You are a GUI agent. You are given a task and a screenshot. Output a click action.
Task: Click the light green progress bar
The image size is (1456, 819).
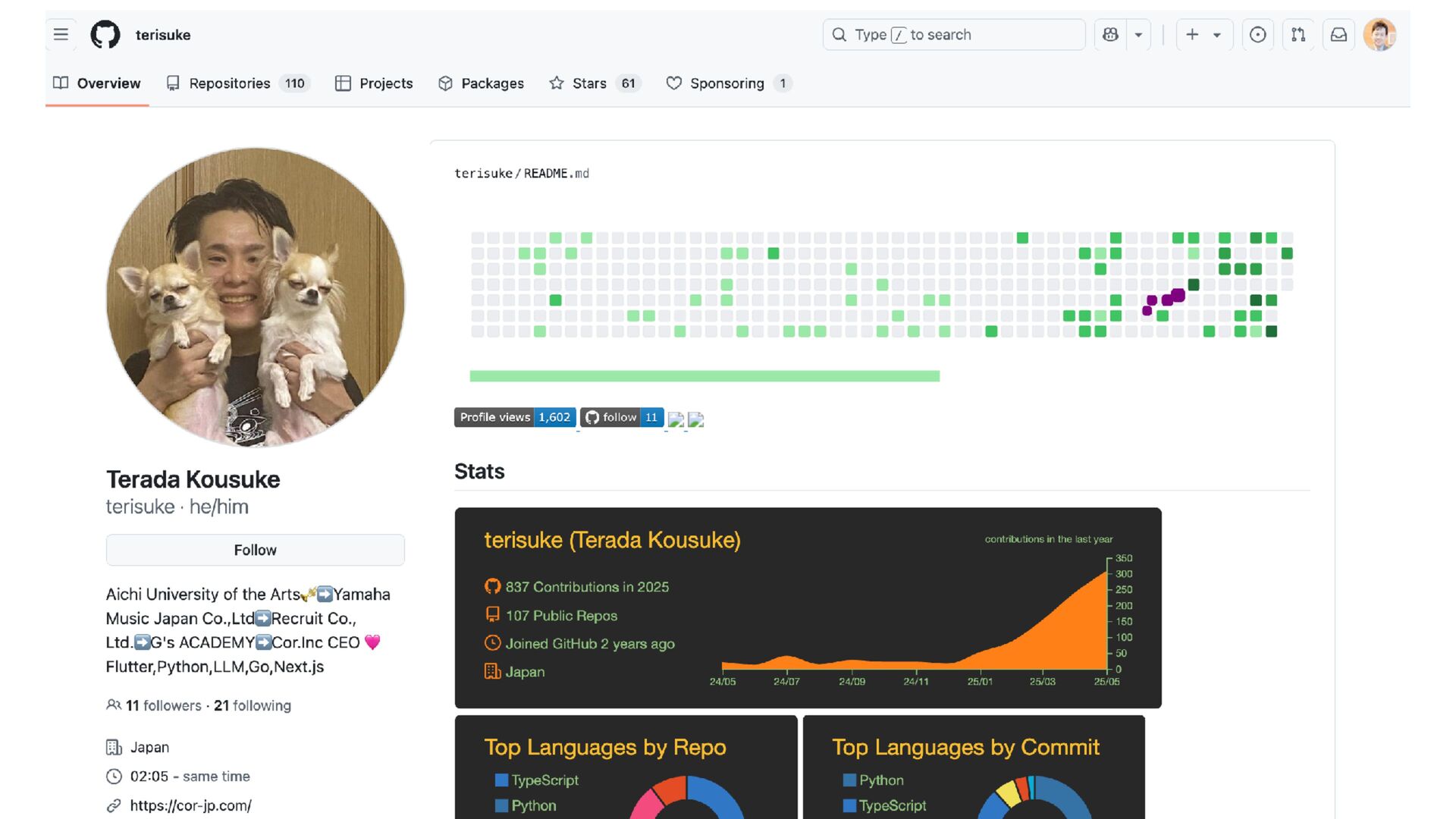[x=704, y=376]
